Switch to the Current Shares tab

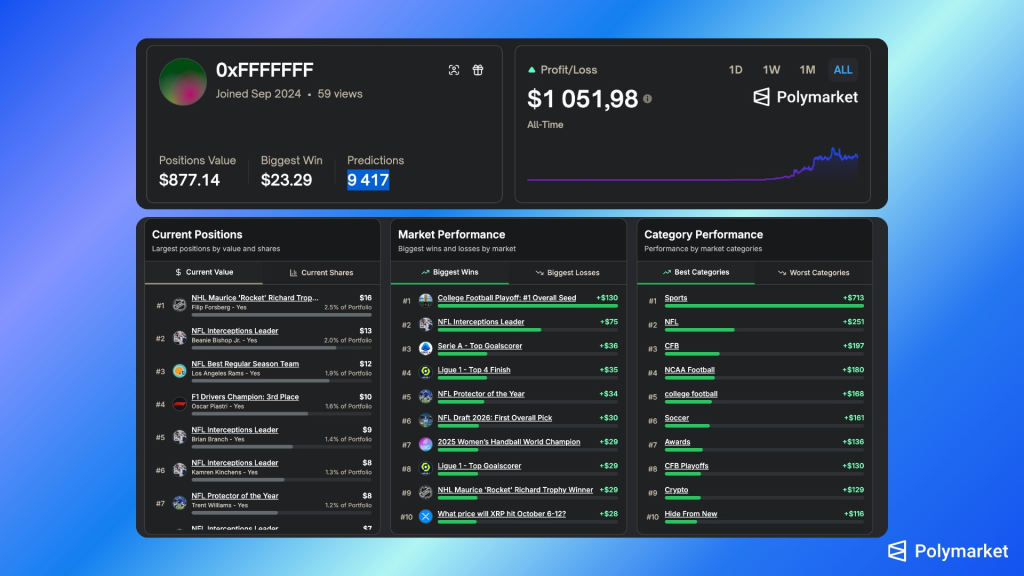click(319, 273)
